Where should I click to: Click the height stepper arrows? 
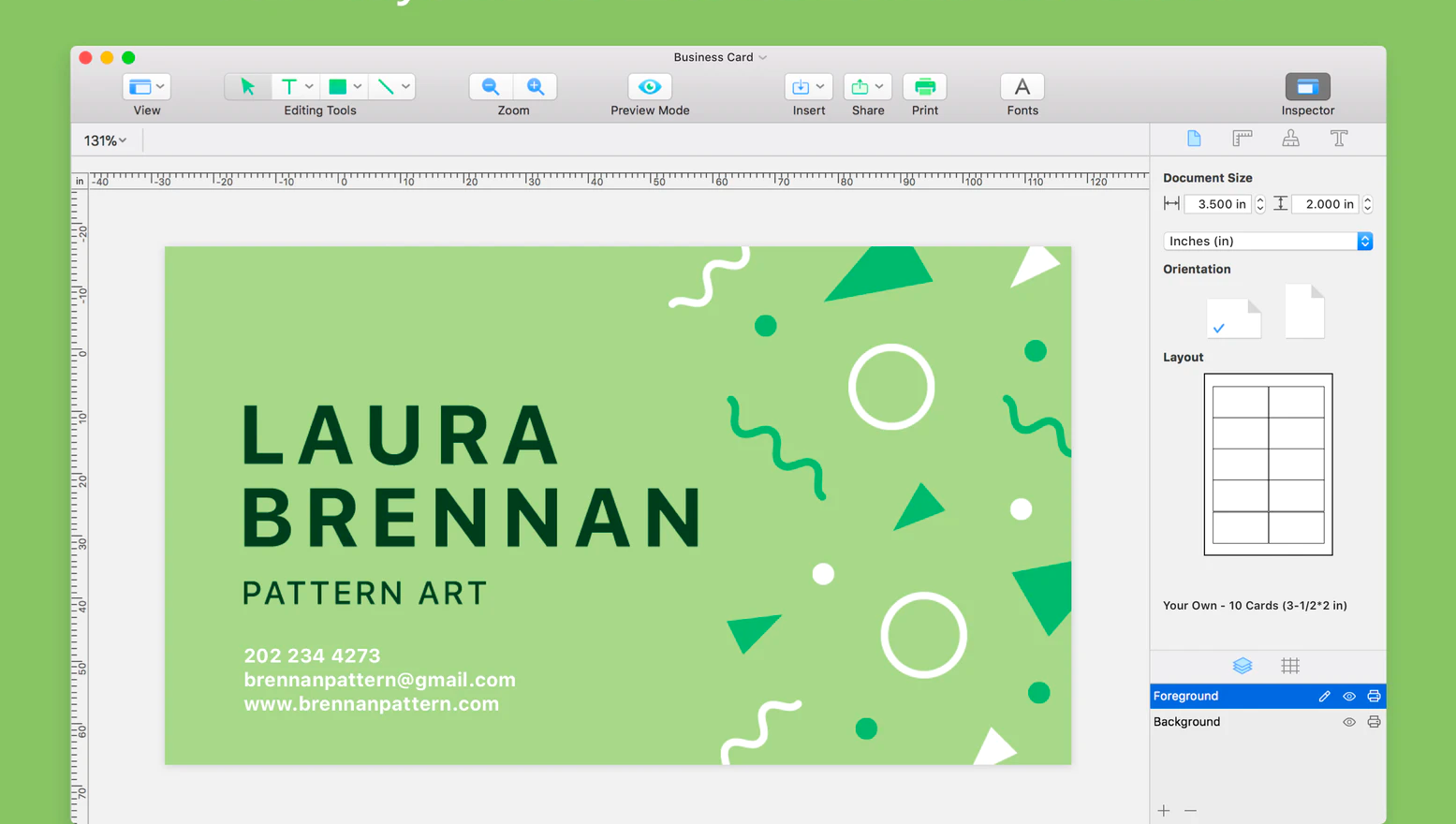coord(1368,204)
